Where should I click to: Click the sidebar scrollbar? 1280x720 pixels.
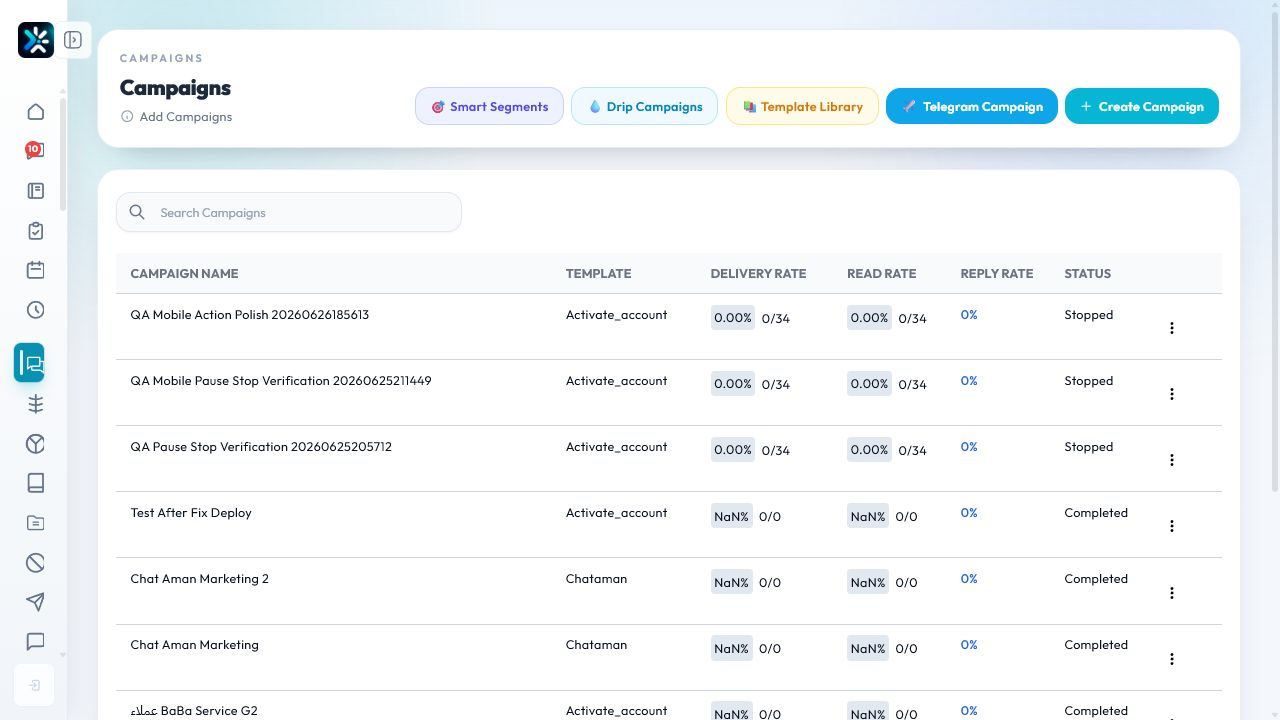coord(63,154)
